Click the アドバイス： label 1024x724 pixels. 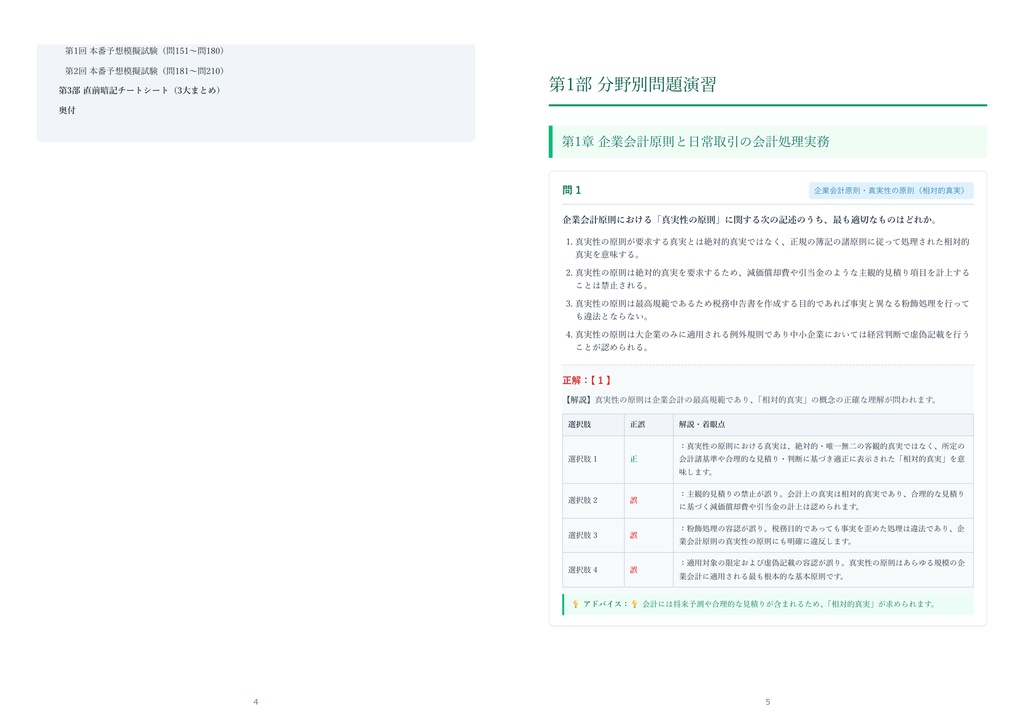pyautogui.click(x=605, y=605)
